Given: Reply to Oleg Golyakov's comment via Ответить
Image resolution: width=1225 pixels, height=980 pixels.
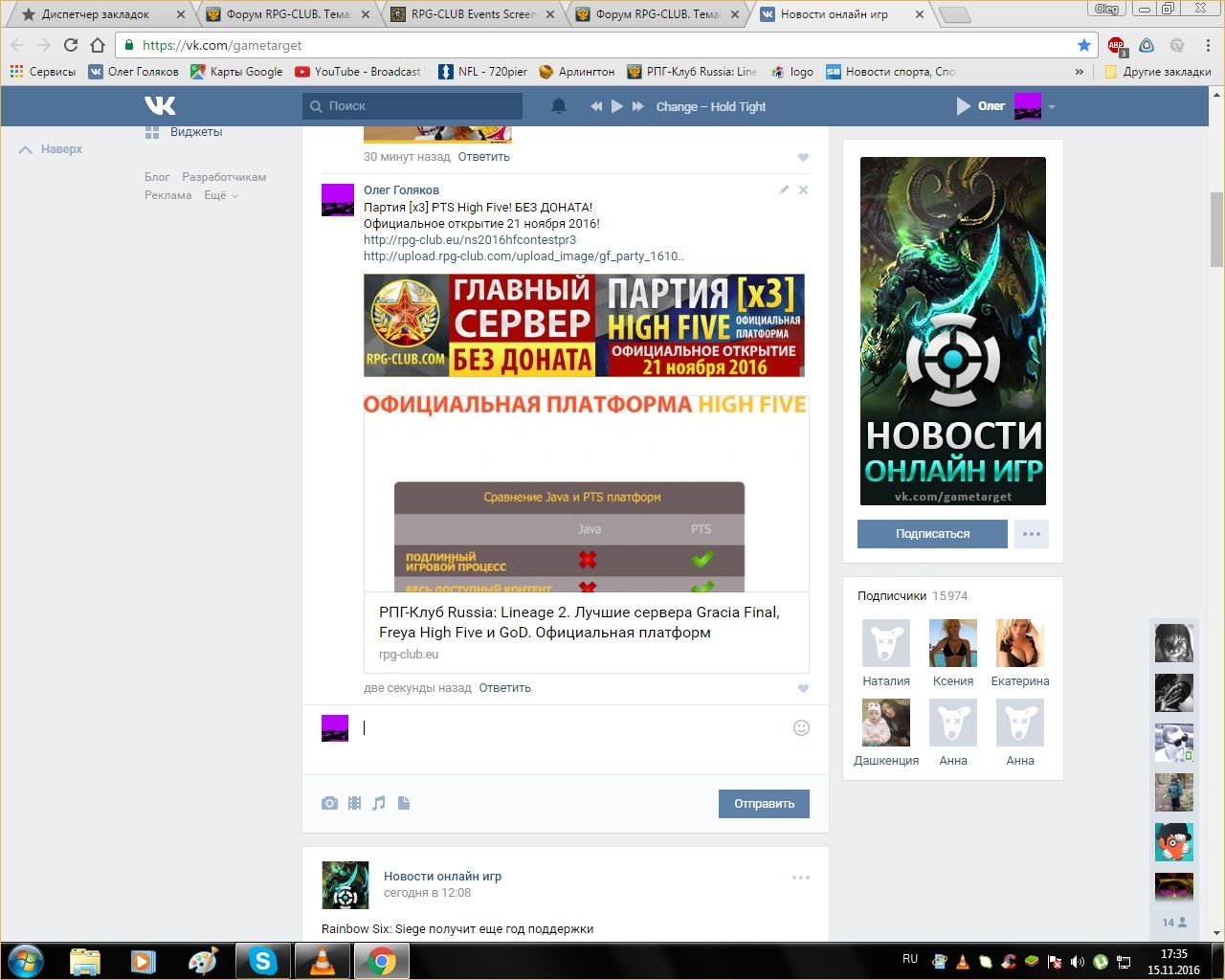Looking at the screenshot, I should pyautogui.click(x=504, y=688).
